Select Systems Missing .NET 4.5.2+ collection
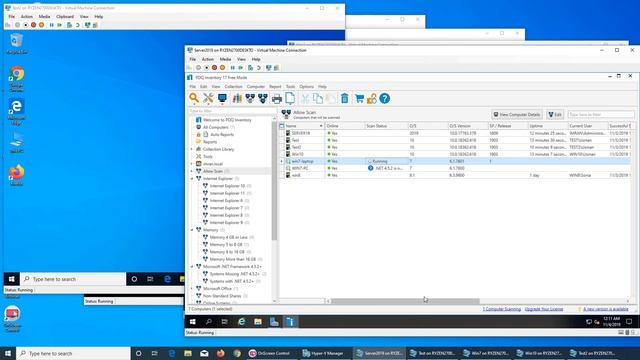The height and width of the screenshot is (360, 640). [x=235, y=274]
